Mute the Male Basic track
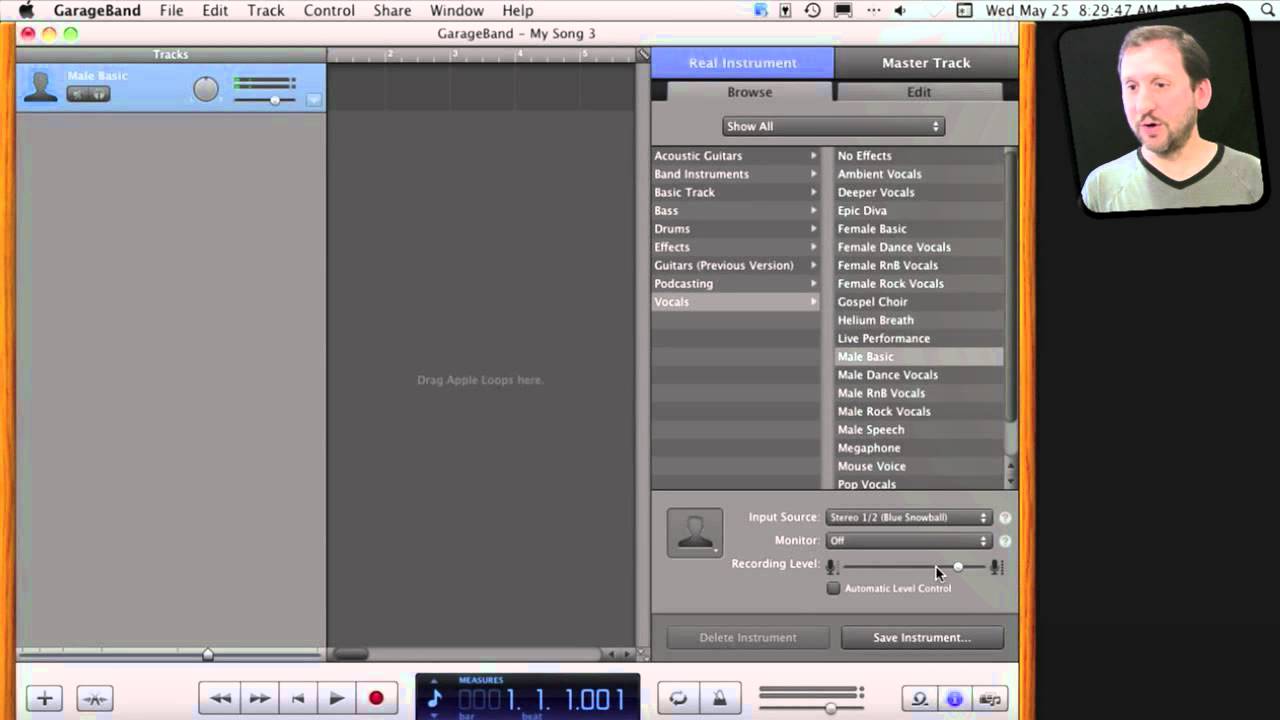The width and height of the screenshot is (1280, 720). click(x=77, y=94)
